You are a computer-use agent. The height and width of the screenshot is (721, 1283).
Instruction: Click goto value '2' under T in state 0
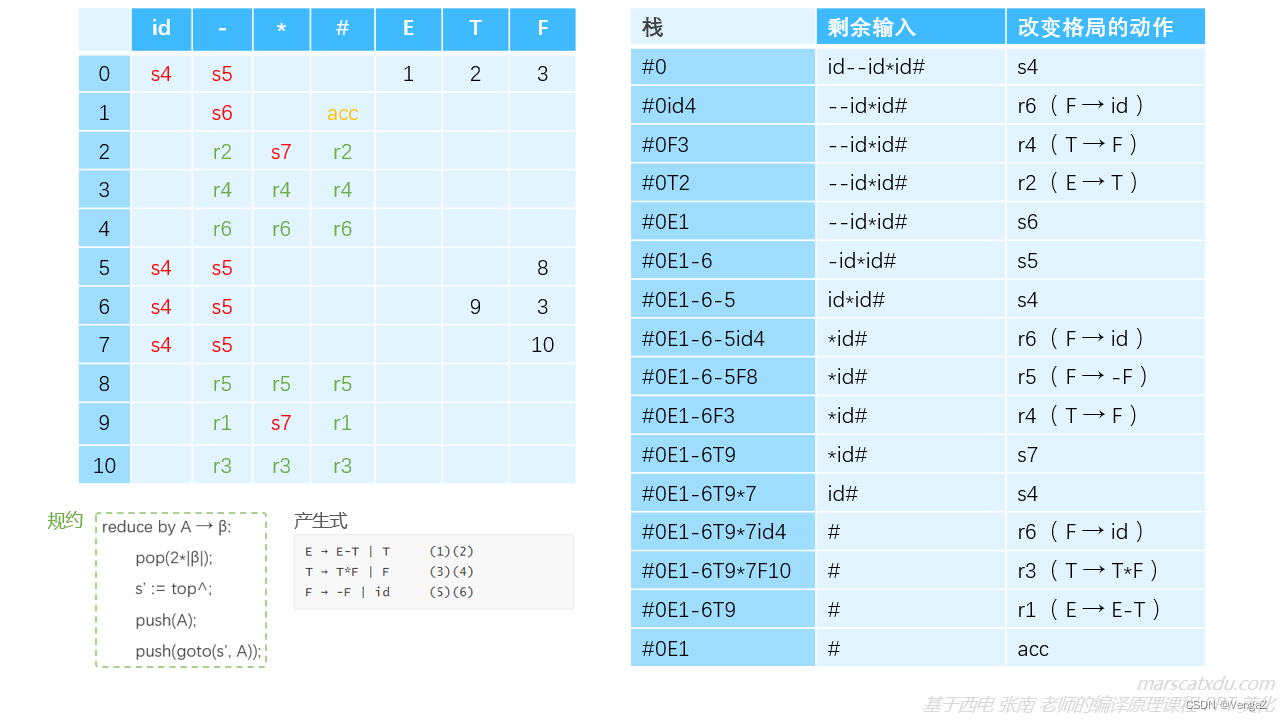coord(475,74)
